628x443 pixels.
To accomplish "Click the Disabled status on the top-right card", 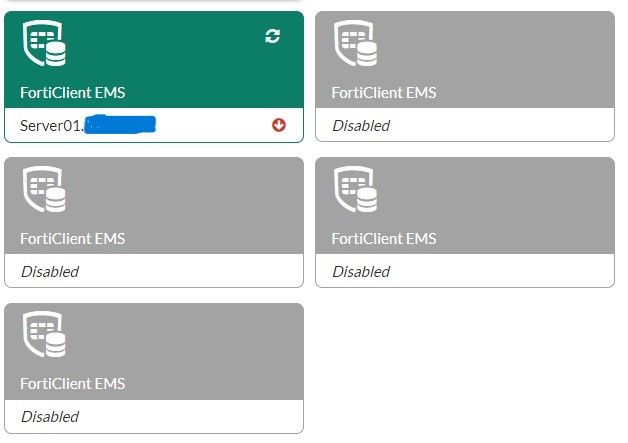I will [360, 125].
